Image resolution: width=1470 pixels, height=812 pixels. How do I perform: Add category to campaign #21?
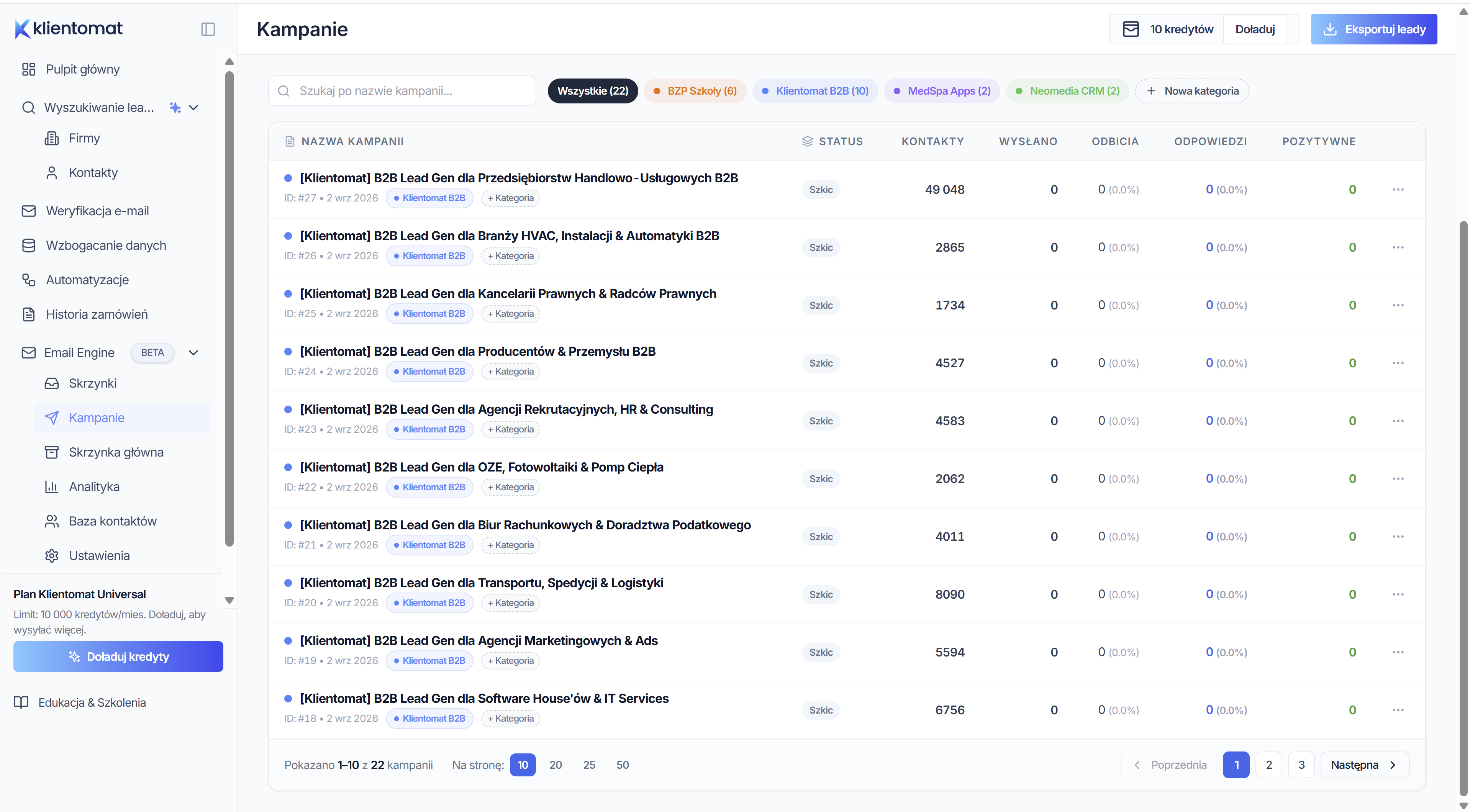coord(511,545)
